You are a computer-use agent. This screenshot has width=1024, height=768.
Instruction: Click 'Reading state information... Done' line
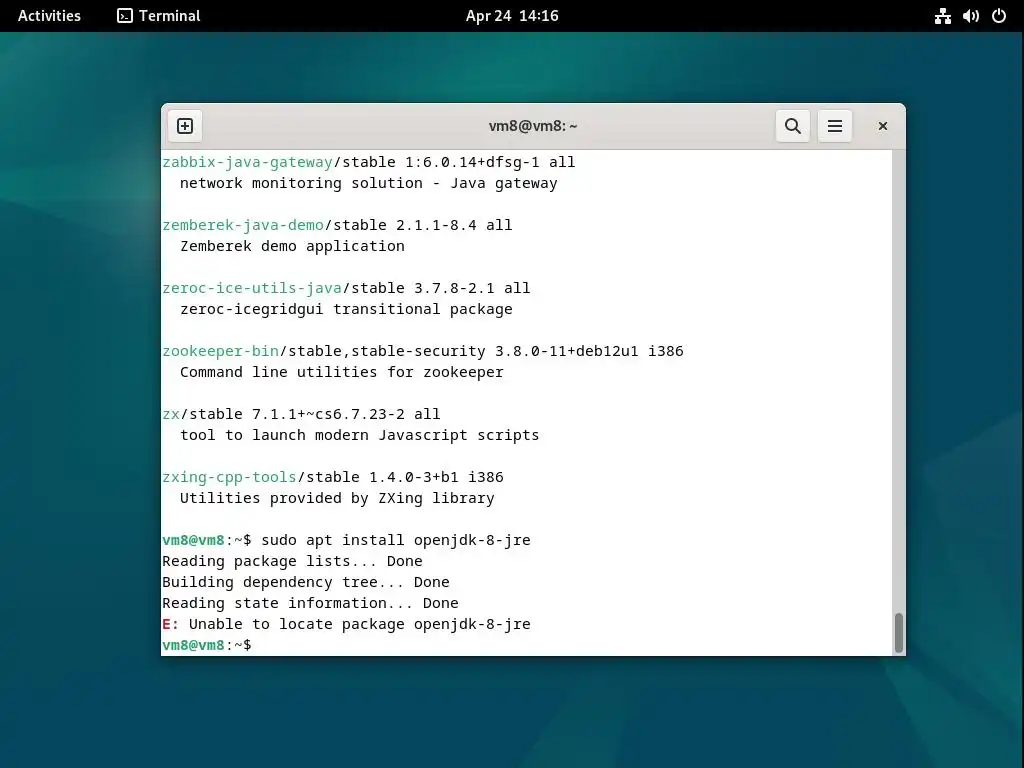(310, 603)
